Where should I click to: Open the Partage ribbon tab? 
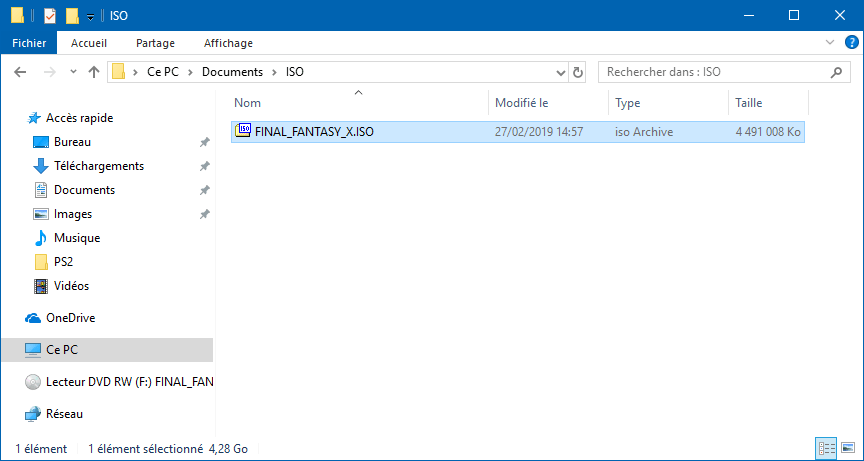point(155,43)
